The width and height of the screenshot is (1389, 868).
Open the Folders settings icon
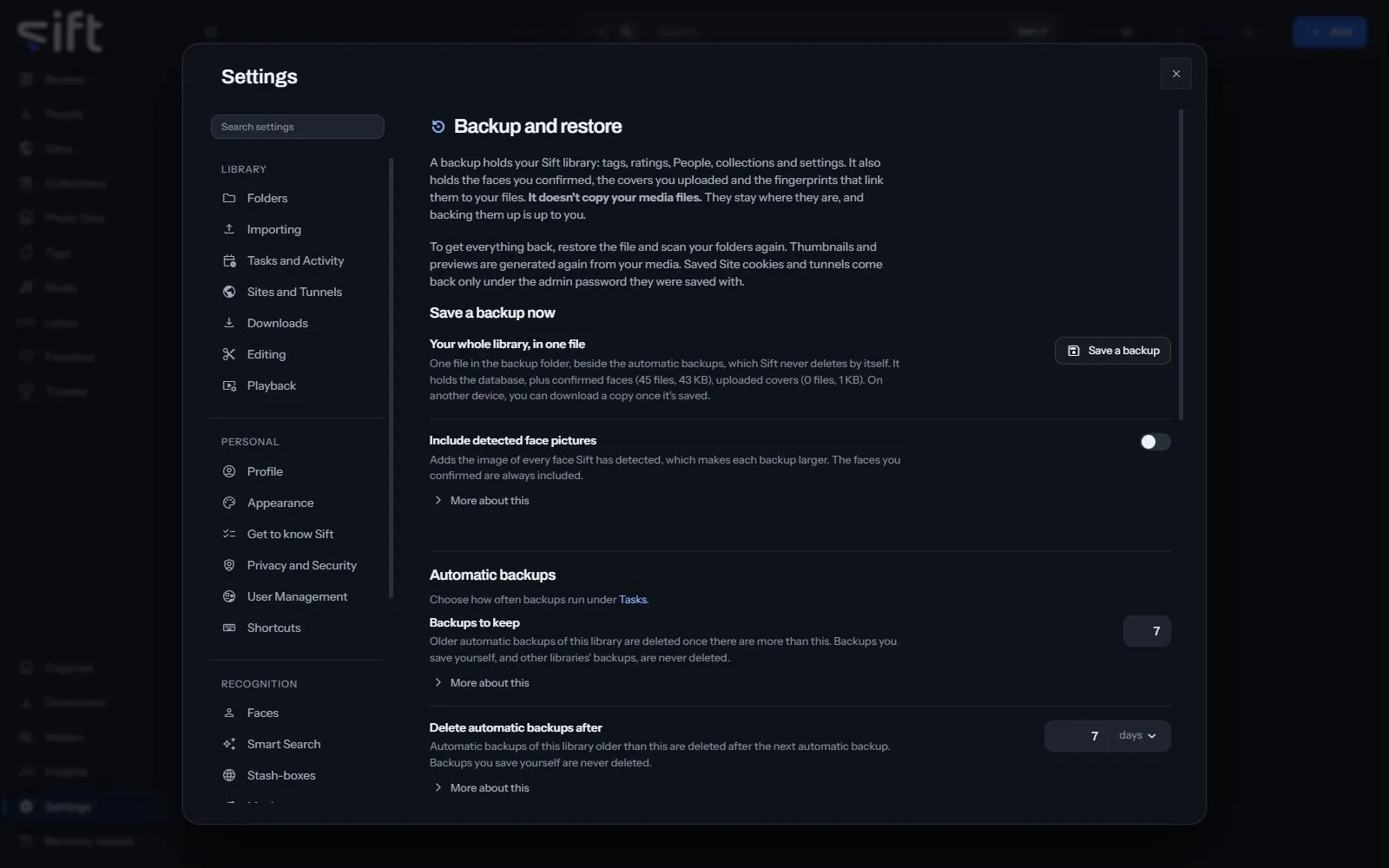(x=229, y=198)
